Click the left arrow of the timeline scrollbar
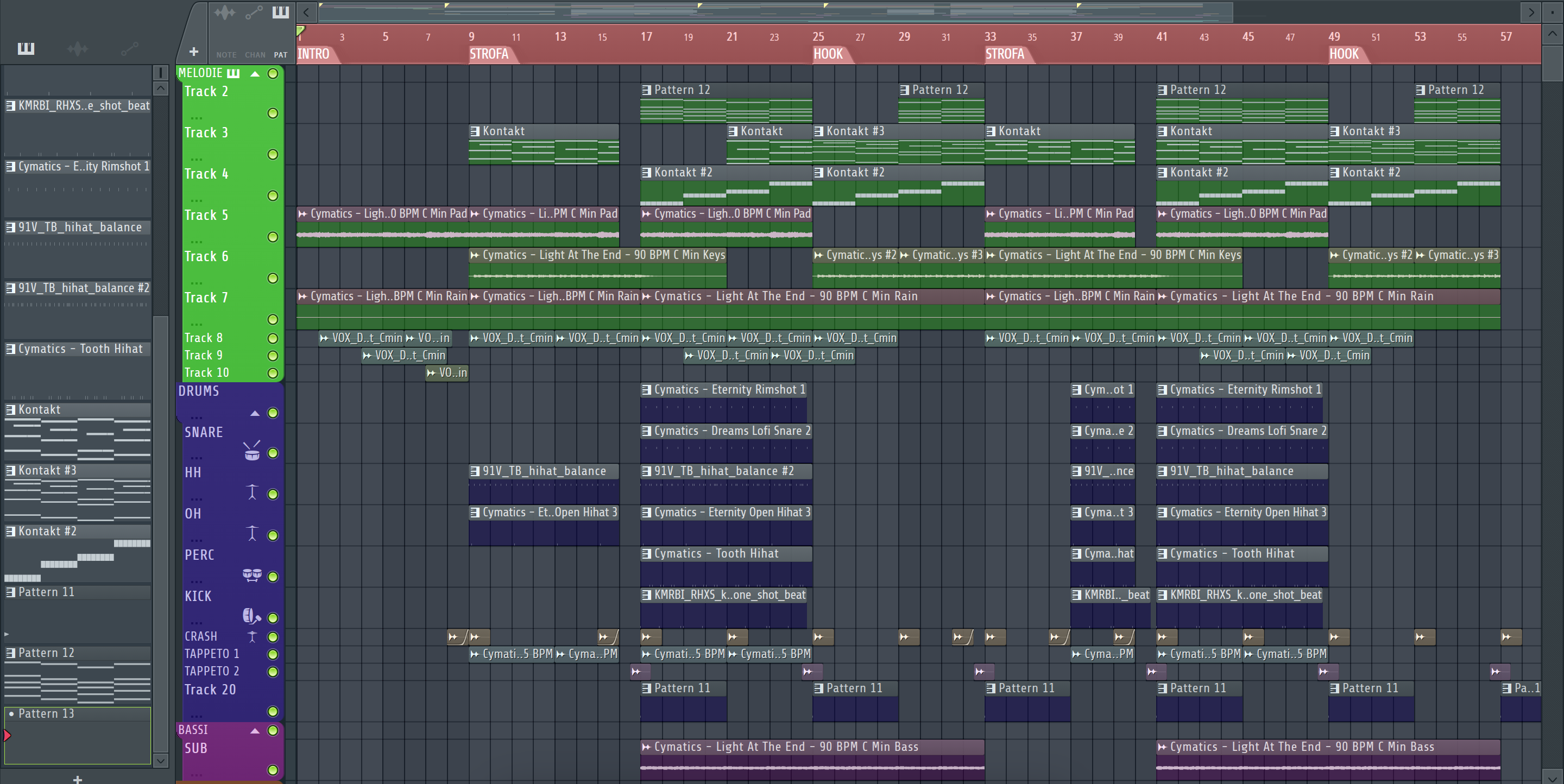This screenshot has width=1564, height=784. pyautogui.click(x=307, y=12)
